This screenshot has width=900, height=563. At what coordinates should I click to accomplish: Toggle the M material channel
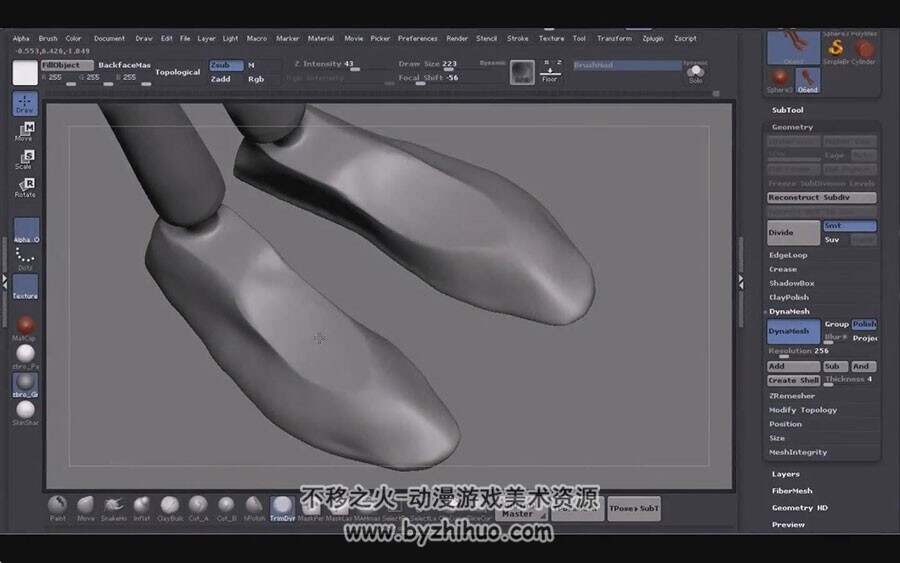[x=251, y=65]
